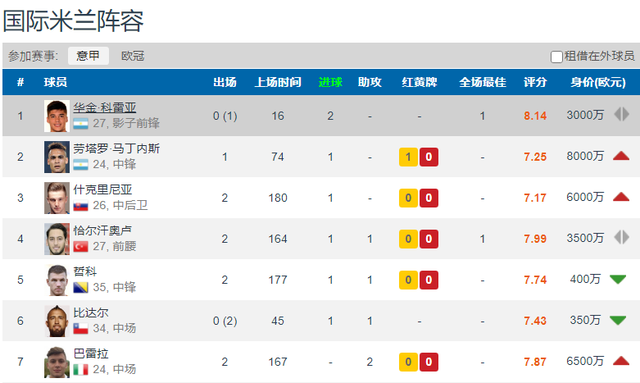
Task: Sort by 上场时间 column header
Action: click(x=278, y=82)
